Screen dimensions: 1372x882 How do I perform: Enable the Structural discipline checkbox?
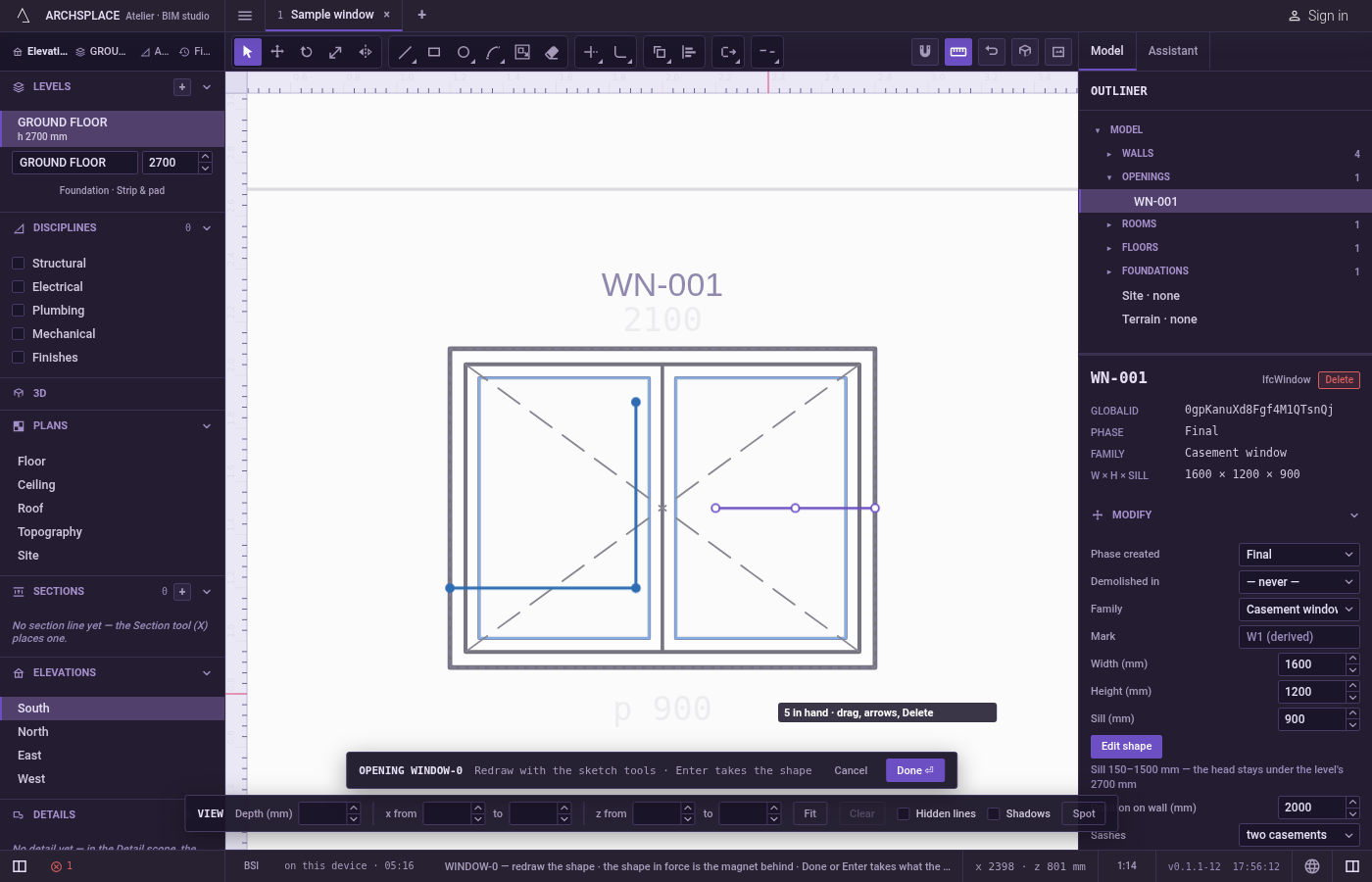[18, 264]
